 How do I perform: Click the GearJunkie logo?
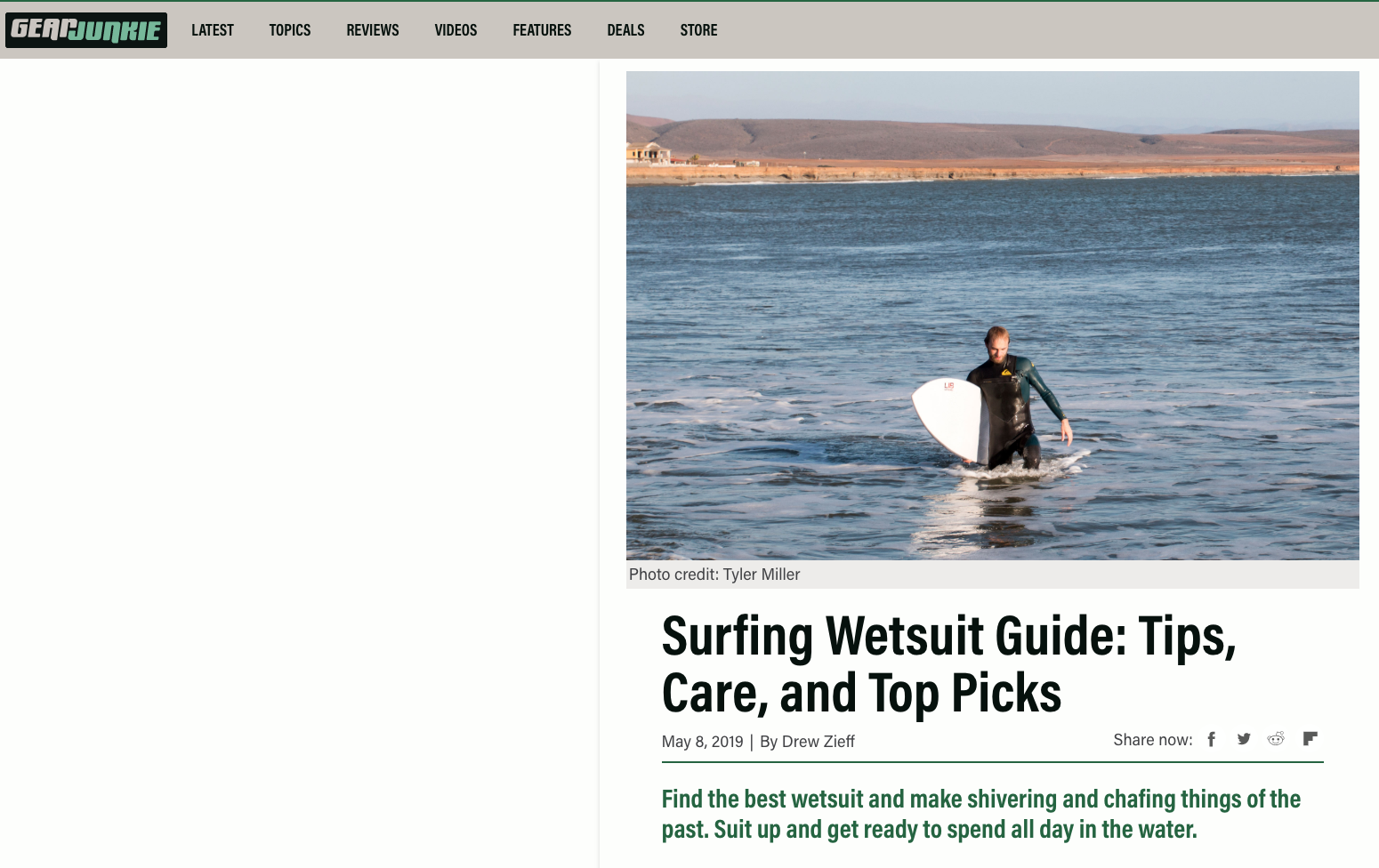[x=86, y=30]
